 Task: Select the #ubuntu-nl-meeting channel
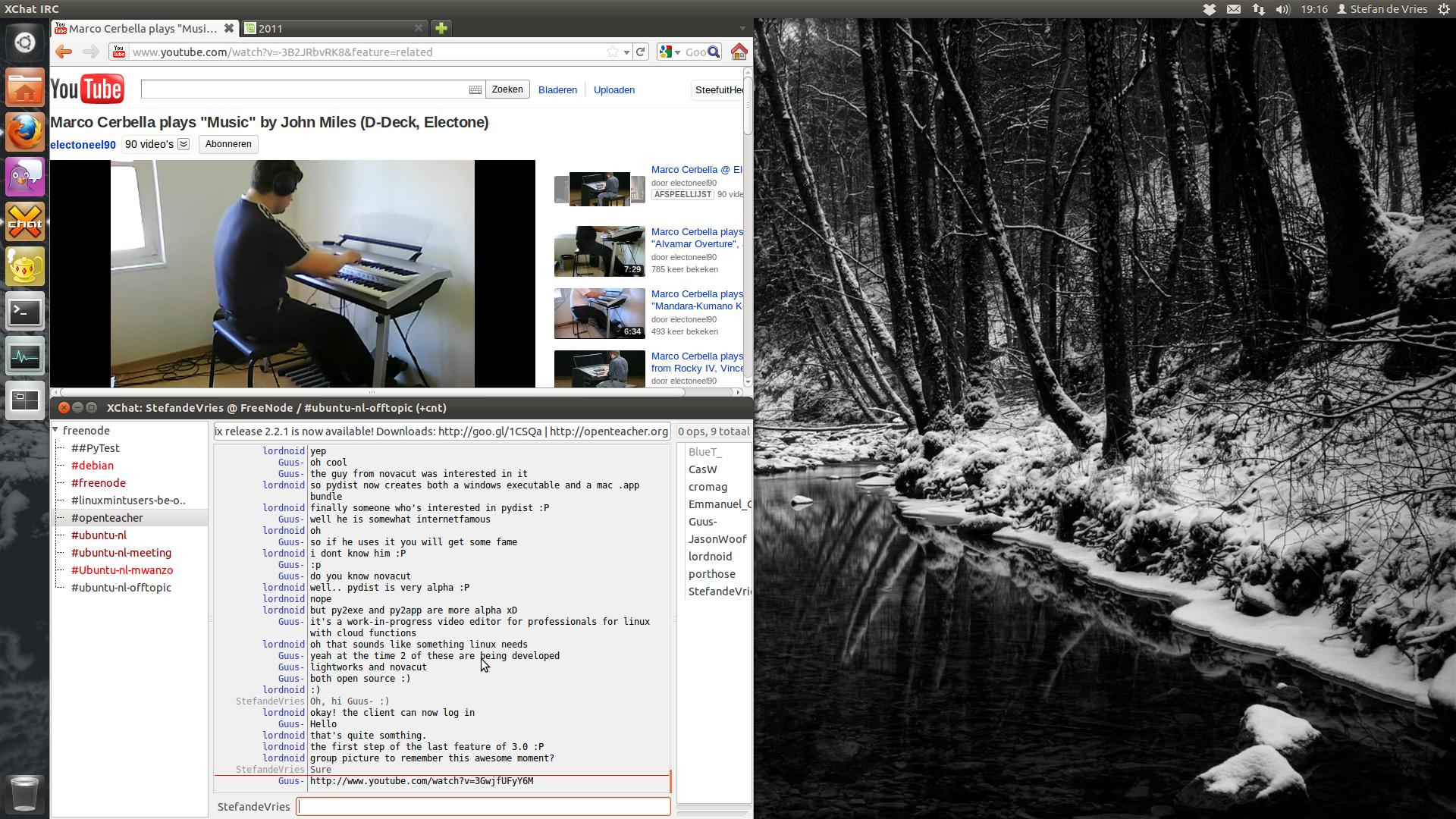click(121, 553)
